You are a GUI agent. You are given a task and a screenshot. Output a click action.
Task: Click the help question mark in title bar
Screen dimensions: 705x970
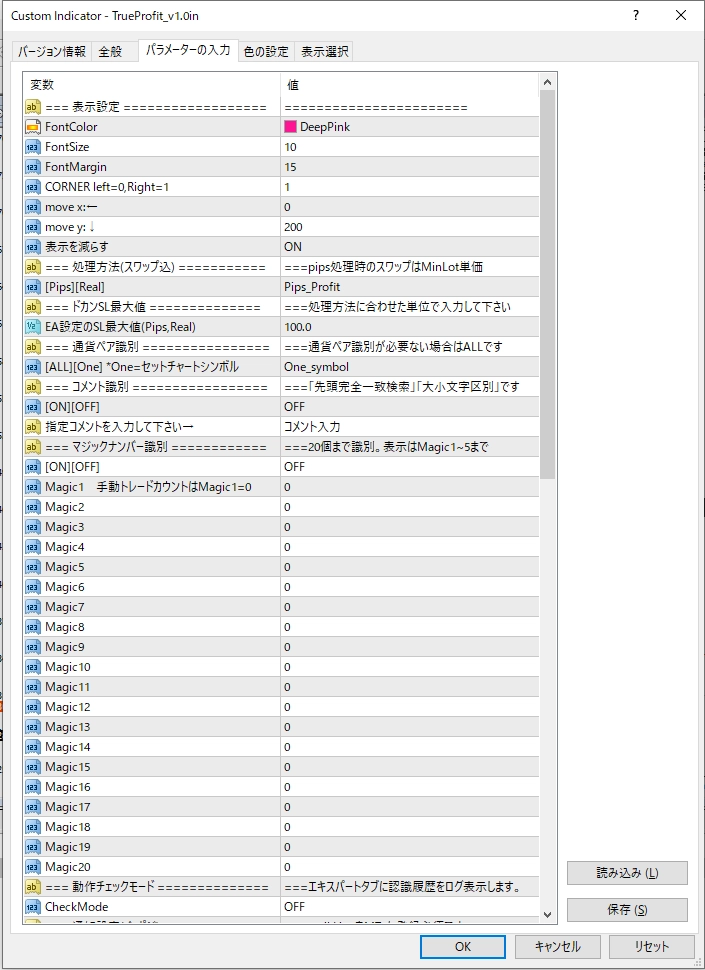click(636, 15)
